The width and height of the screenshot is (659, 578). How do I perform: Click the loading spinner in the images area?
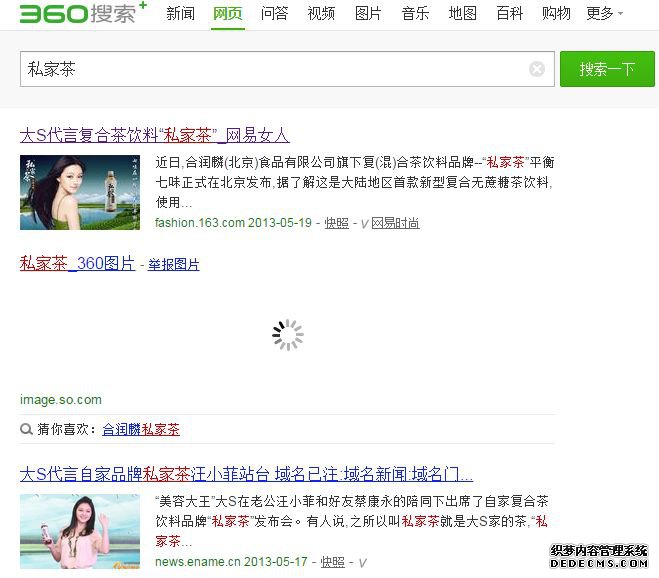point(287,335)
